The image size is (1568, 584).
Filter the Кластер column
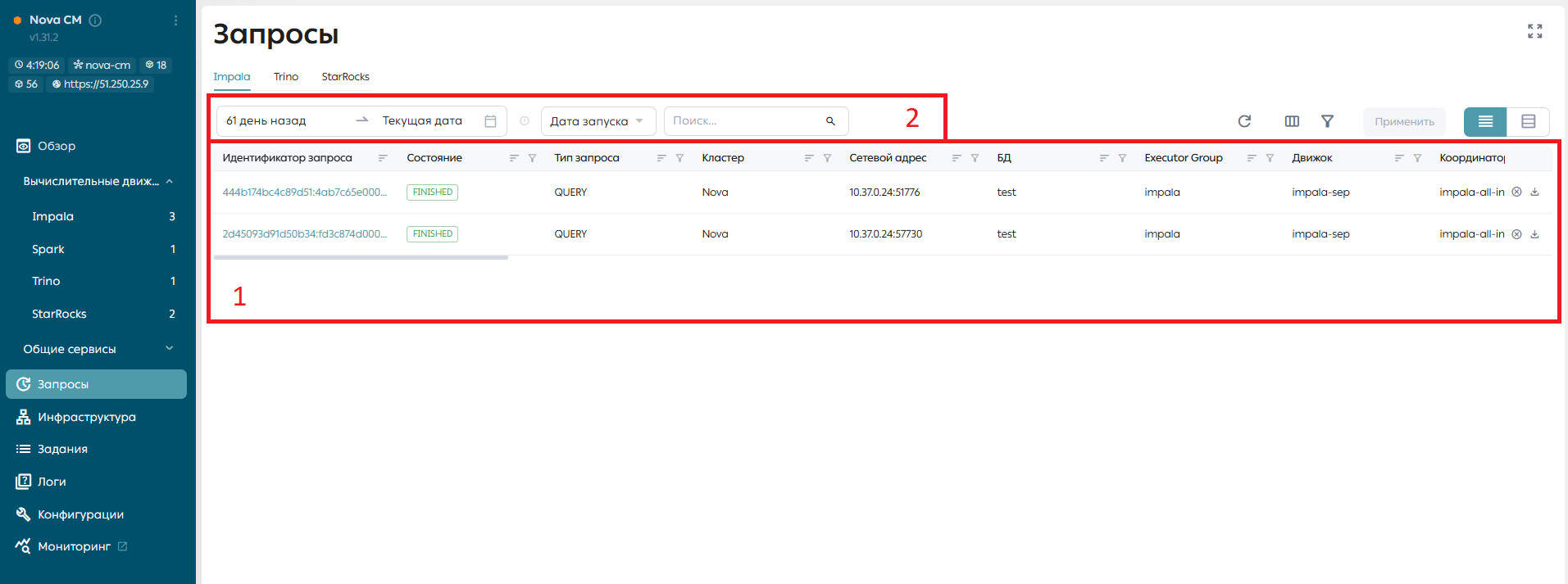827,158
